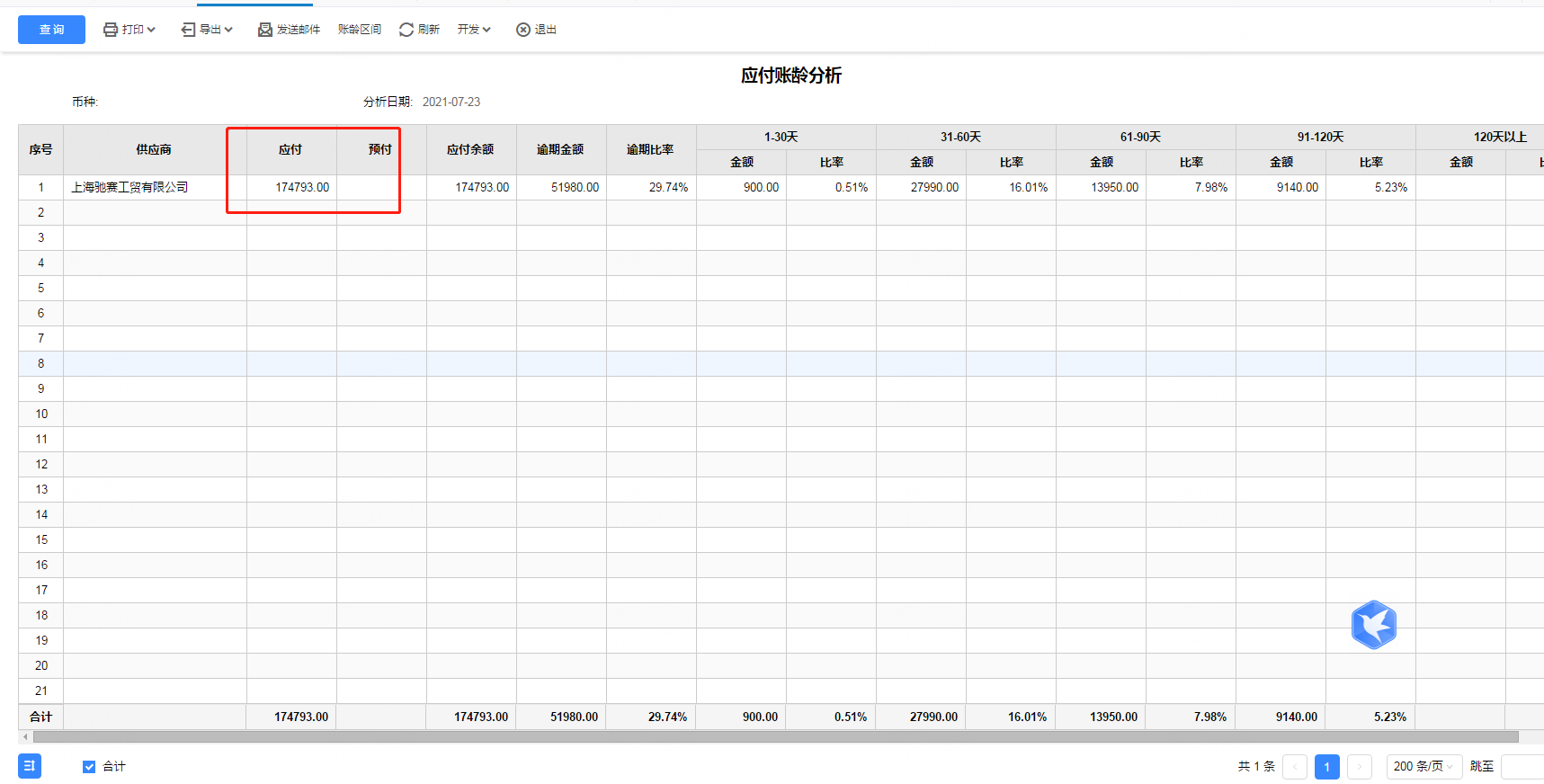Click the 5.23% ratio in row 1
Image resolution: width=1544 pixels, height=784 pixels.
click(x=1390, y=187)
